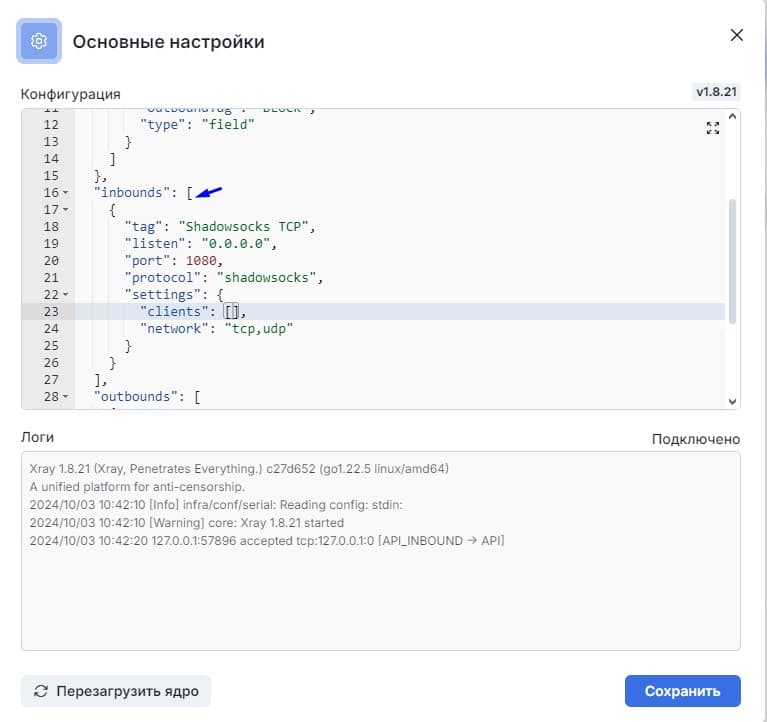
Task: Click line number 20 in the gutter
Action: pyautogui.click(x=51, y=261)
